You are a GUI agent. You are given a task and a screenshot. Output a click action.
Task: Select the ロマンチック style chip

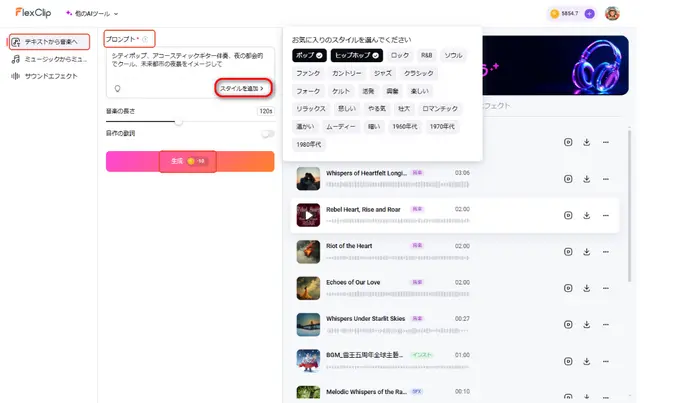(440, 109)
